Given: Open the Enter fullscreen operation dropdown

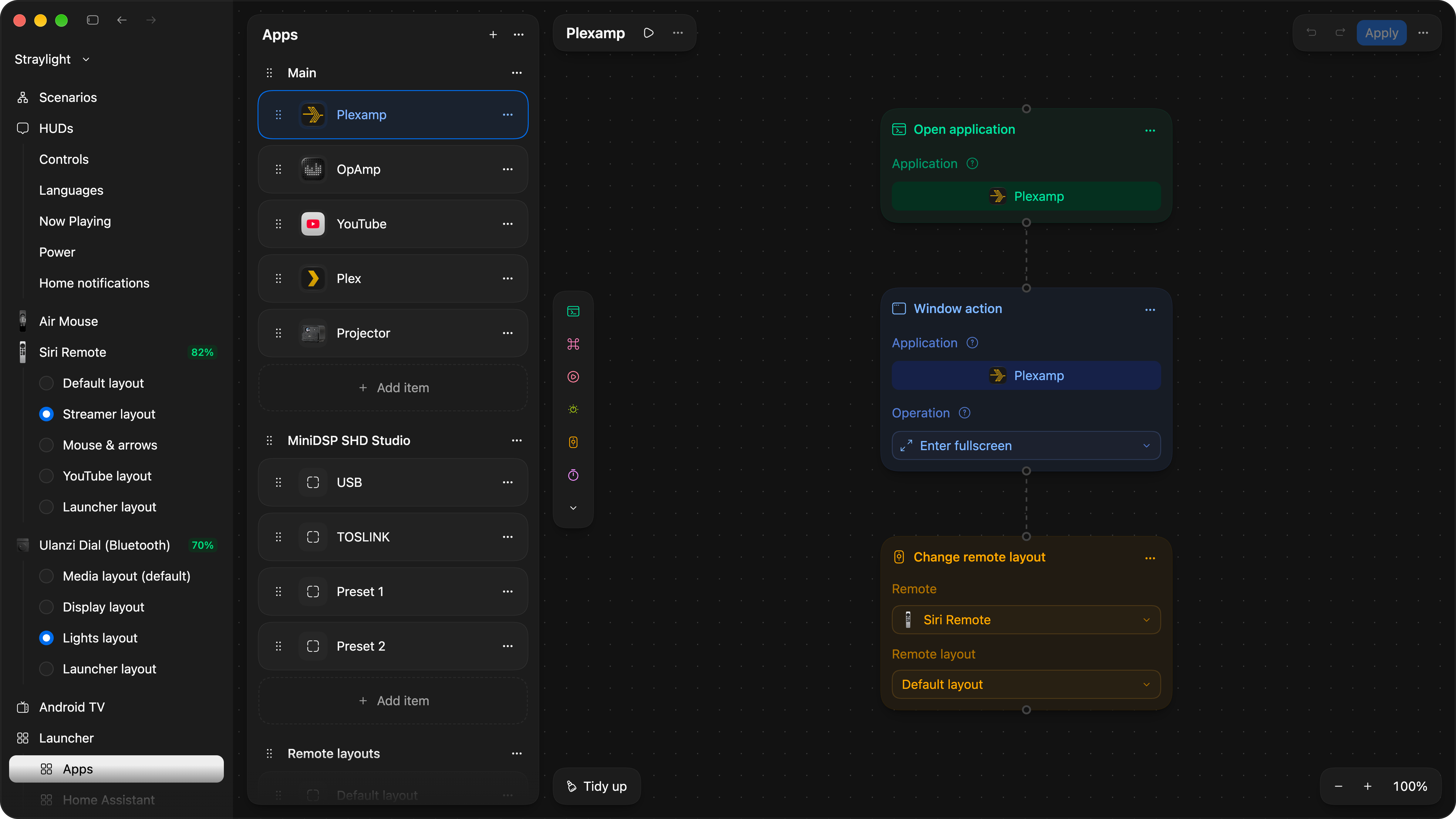Looking at the screenshot, I should pos(1026,446).
